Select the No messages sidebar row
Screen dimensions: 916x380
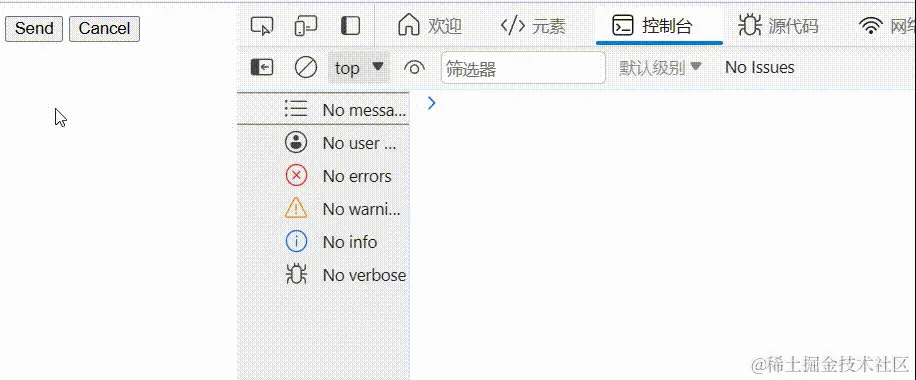coord(323,109)
